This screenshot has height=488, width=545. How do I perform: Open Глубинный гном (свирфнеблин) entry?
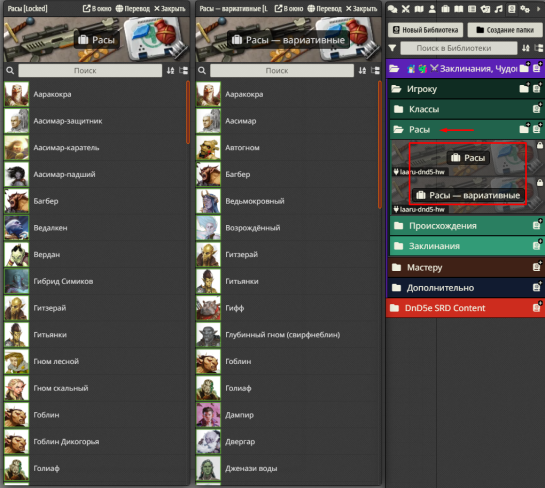pos(286,335)
